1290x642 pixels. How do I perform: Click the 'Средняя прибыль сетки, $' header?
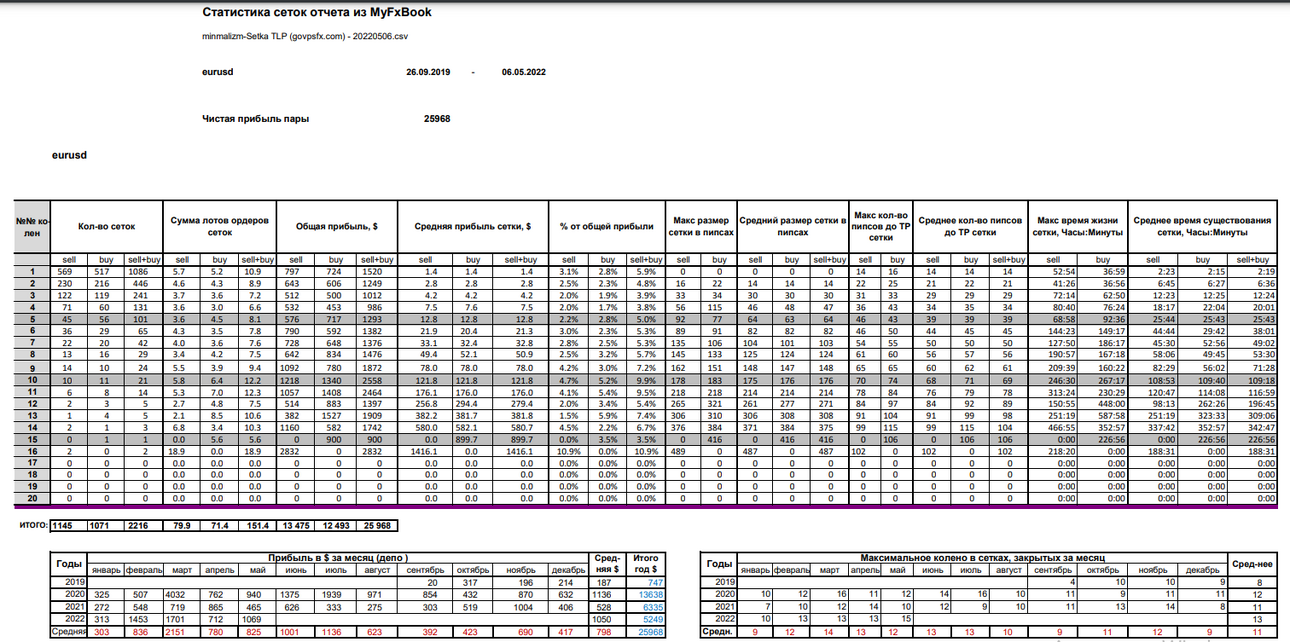(473, 226)
